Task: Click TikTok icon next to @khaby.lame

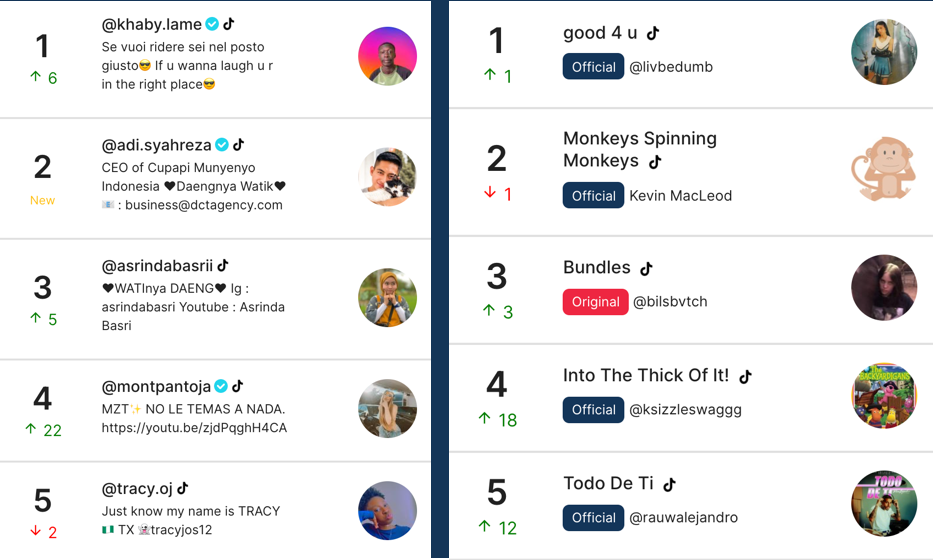Action: click(229, 24)
